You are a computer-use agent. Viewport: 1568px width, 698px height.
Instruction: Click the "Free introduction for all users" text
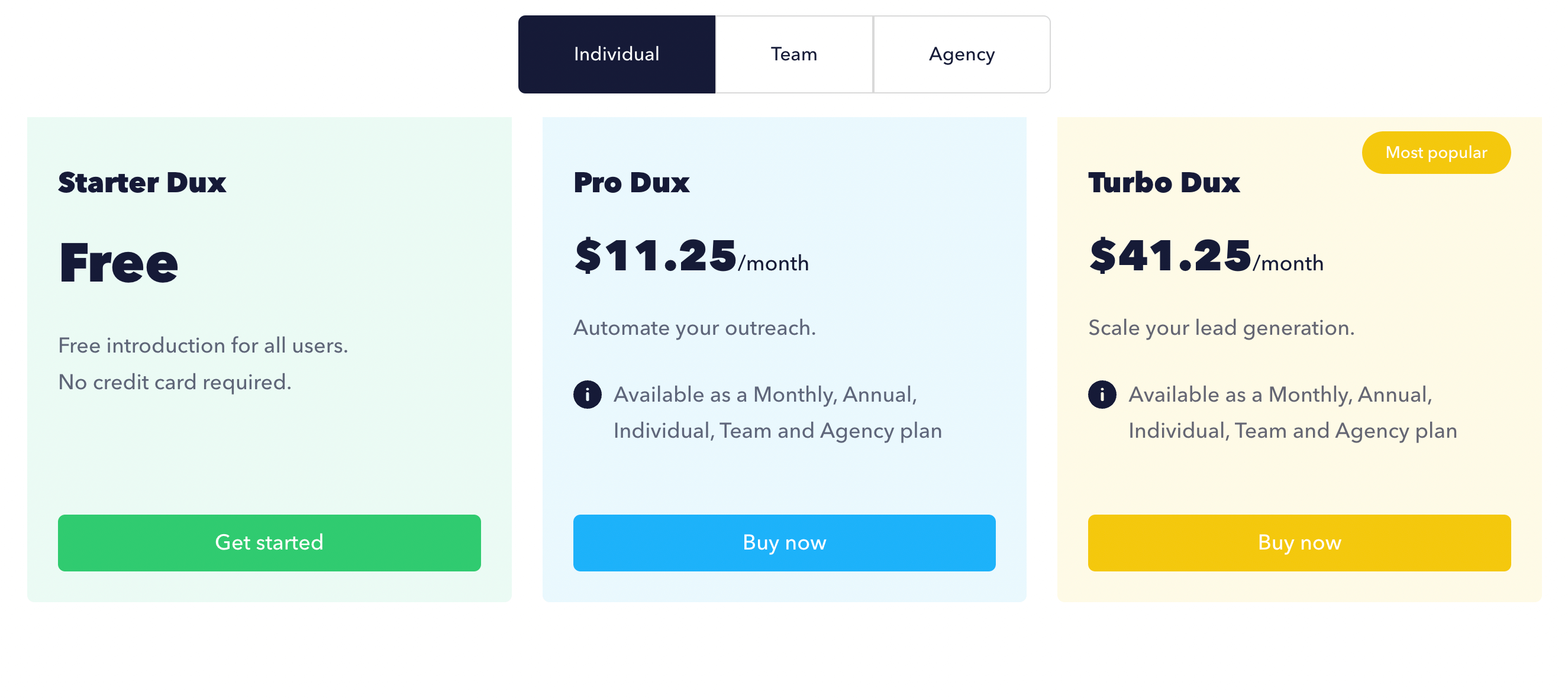tap(203, 345)
